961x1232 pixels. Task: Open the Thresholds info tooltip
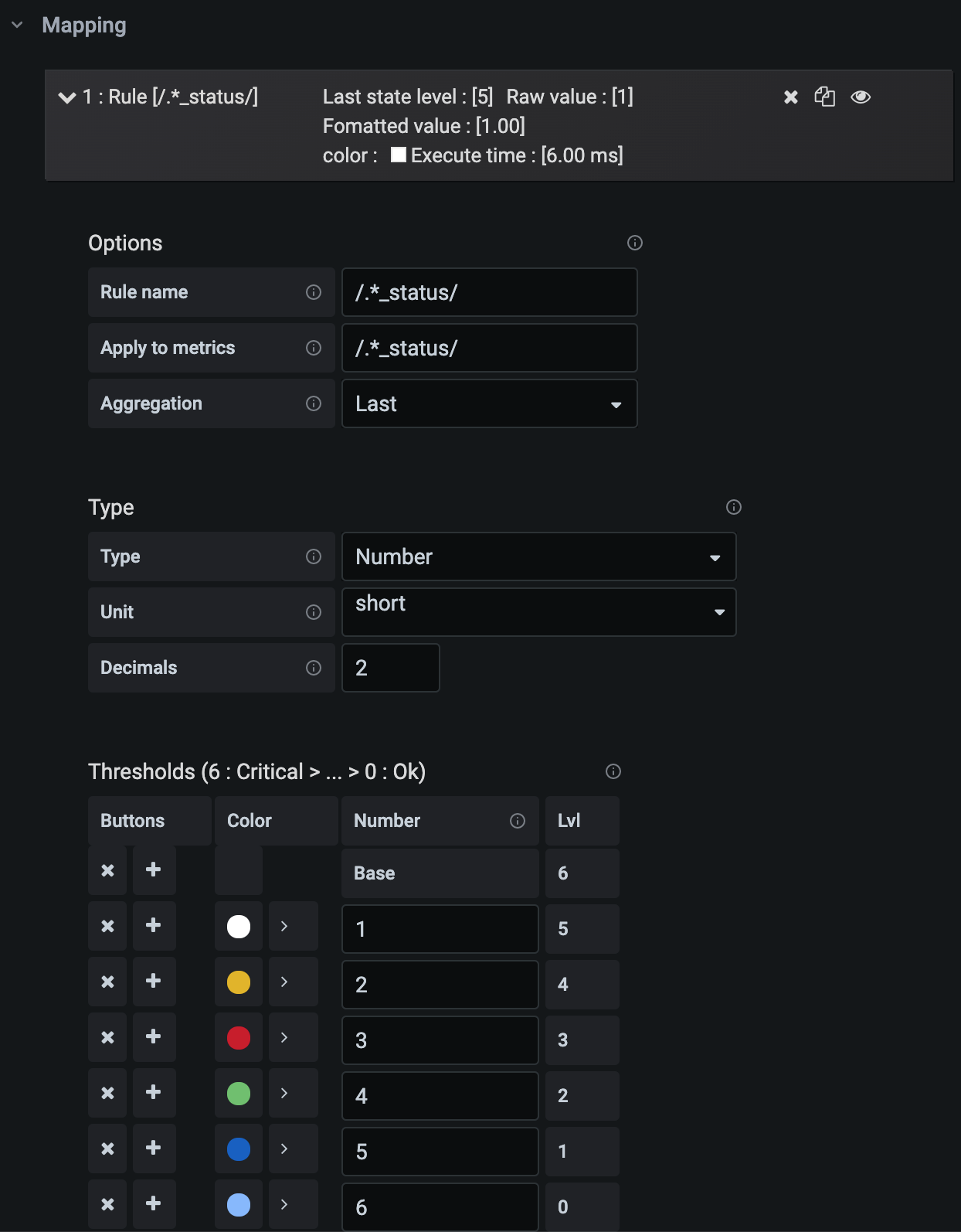[613, 771]
